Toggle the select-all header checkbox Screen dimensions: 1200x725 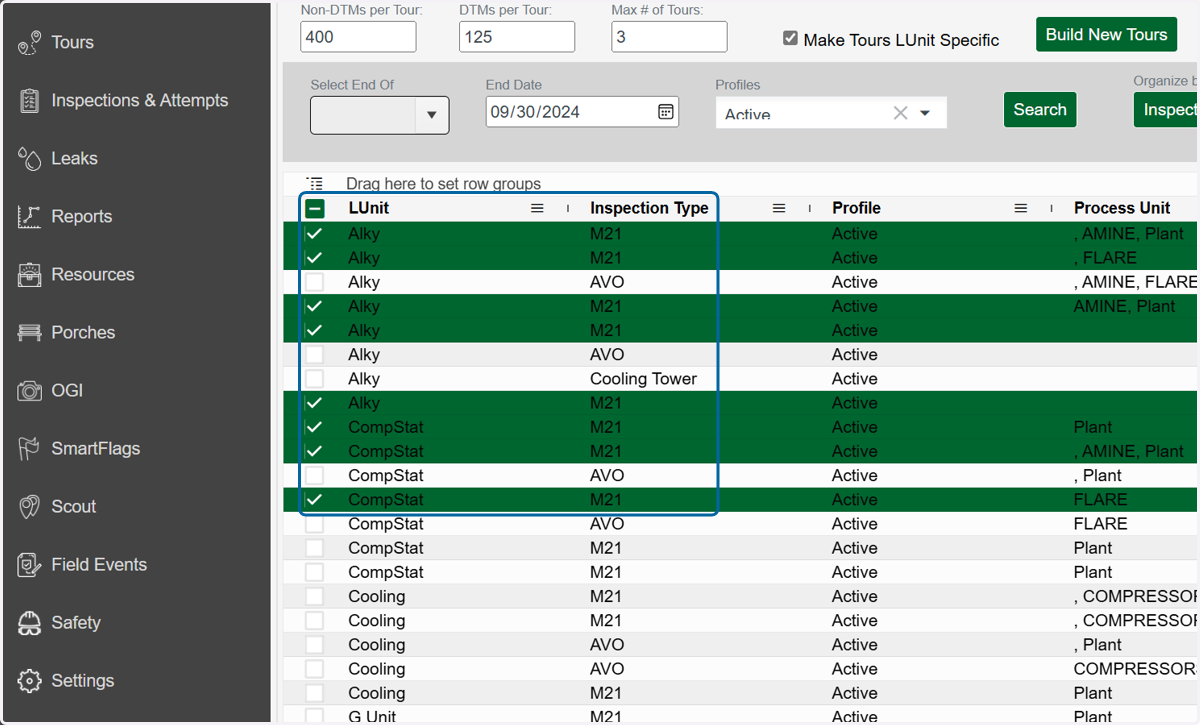pos(315,209)
